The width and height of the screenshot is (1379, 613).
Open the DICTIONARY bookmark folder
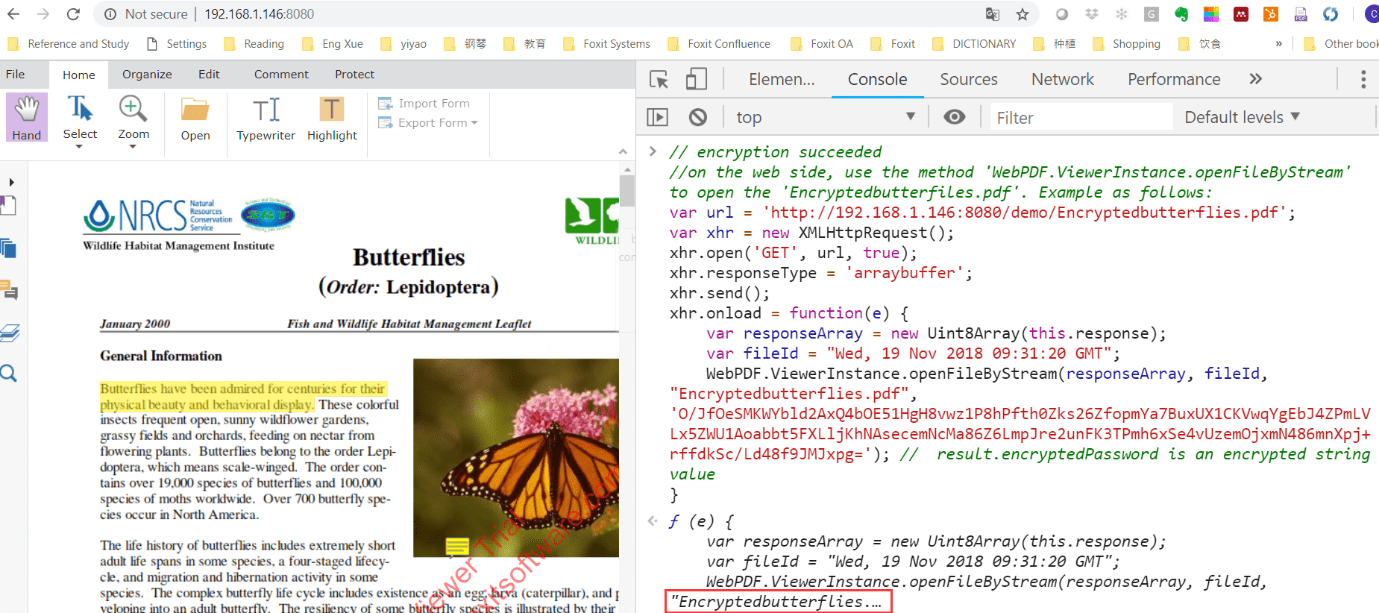click(973, 44)
